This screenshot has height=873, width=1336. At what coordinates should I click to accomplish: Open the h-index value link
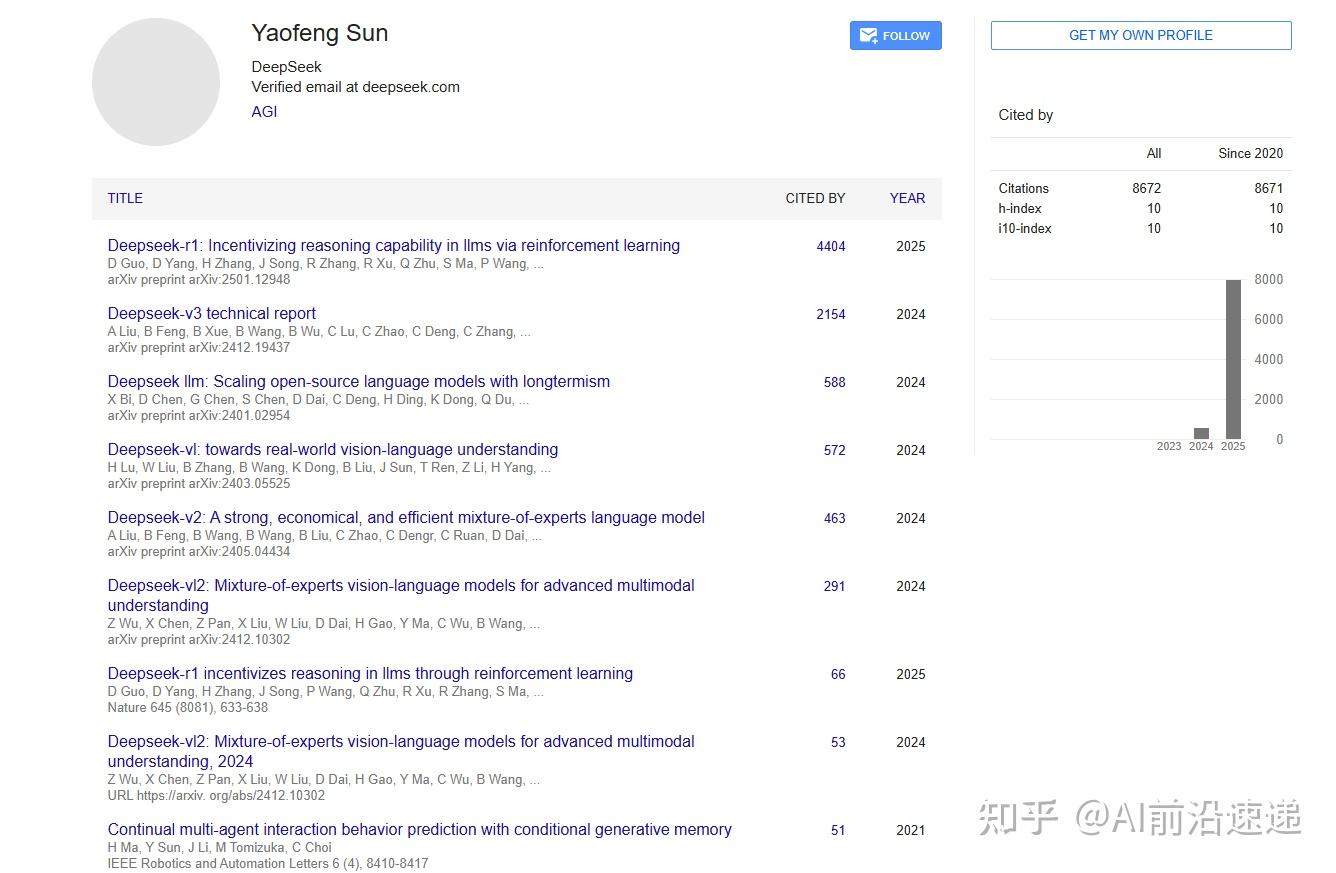click(1153, 208)
